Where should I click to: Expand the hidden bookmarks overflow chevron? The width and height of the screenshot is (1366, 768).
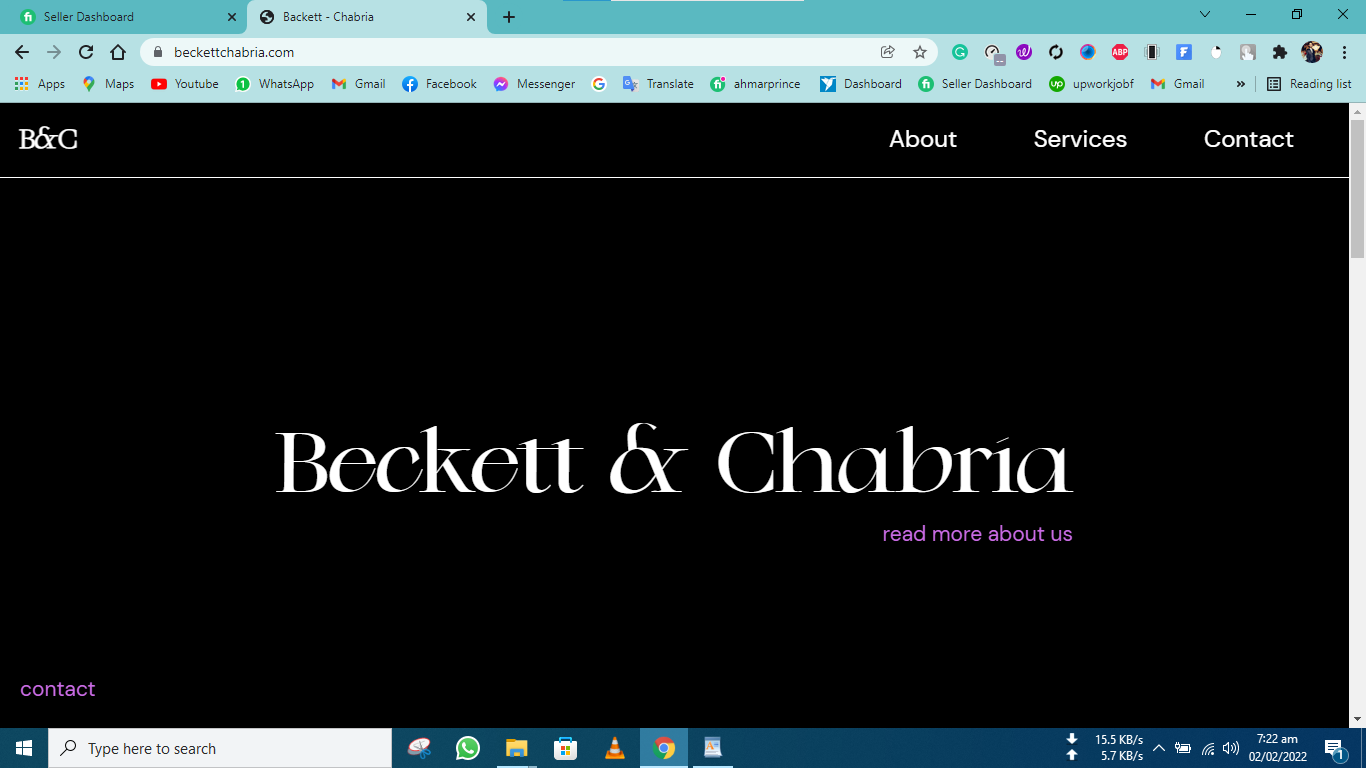coord(1240,84)
